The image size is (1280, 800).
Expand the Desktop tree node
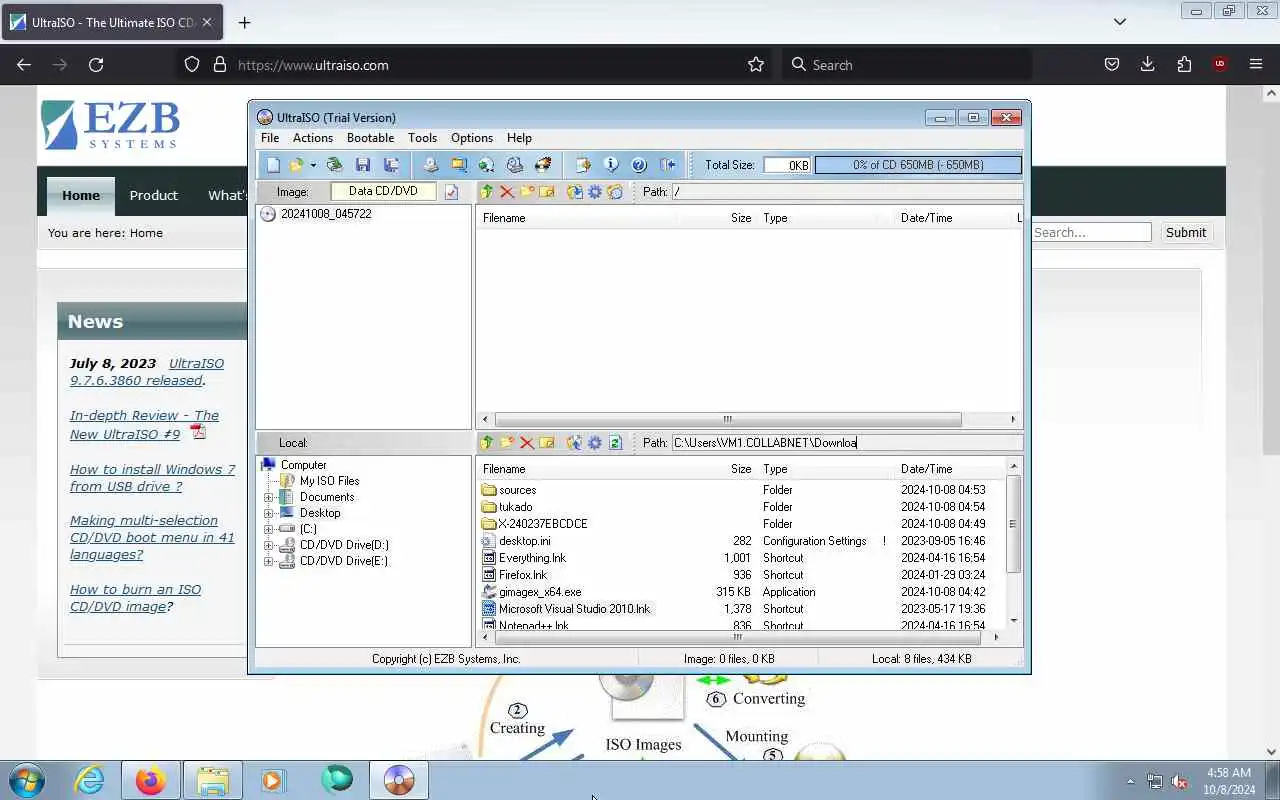coord(268,513)
